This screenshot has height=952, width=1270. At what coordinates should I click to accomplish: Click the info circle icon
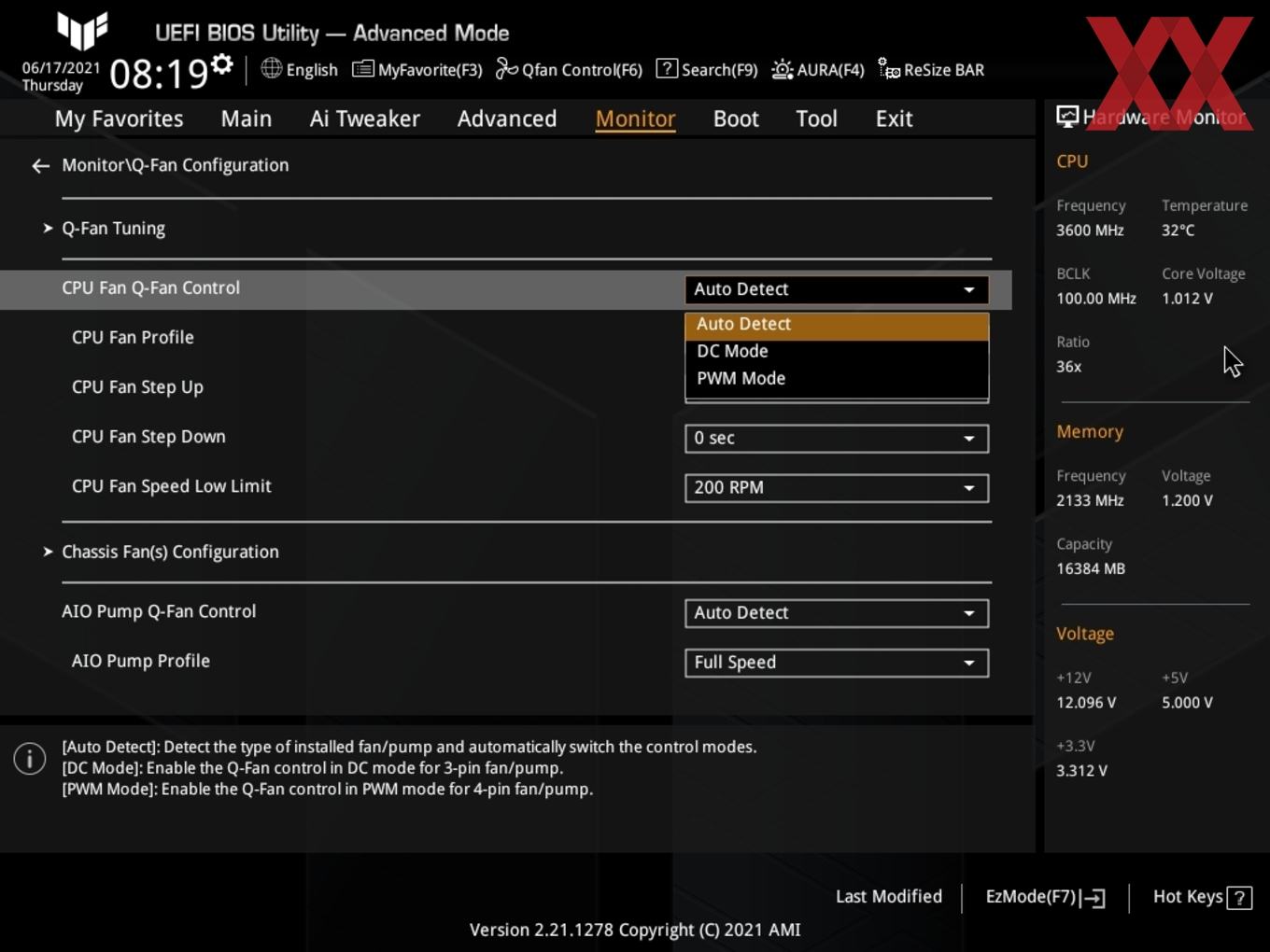30,758
